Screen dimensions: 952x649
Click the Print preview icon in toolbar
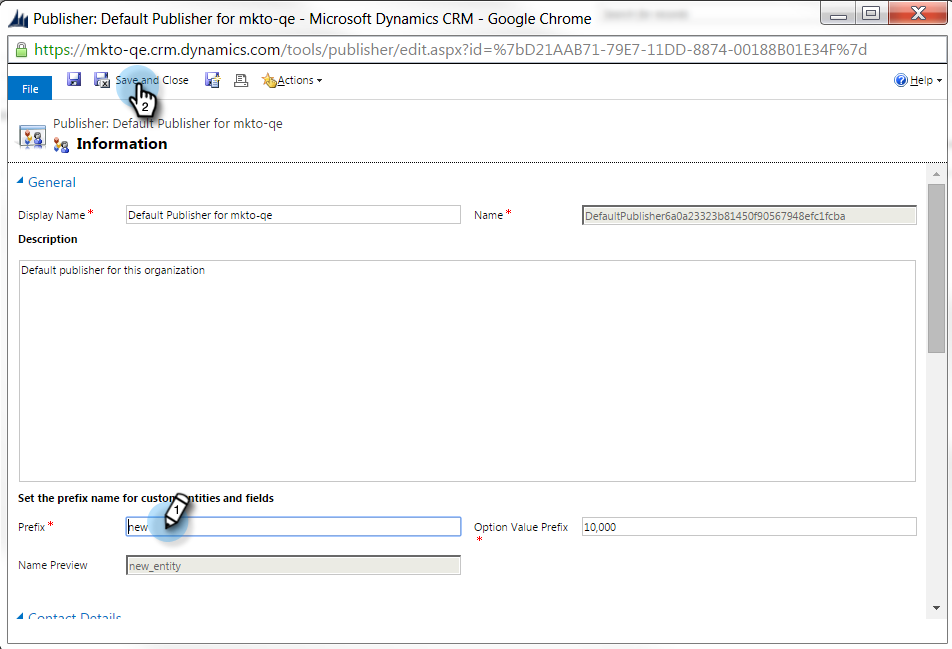pos(241,80)
